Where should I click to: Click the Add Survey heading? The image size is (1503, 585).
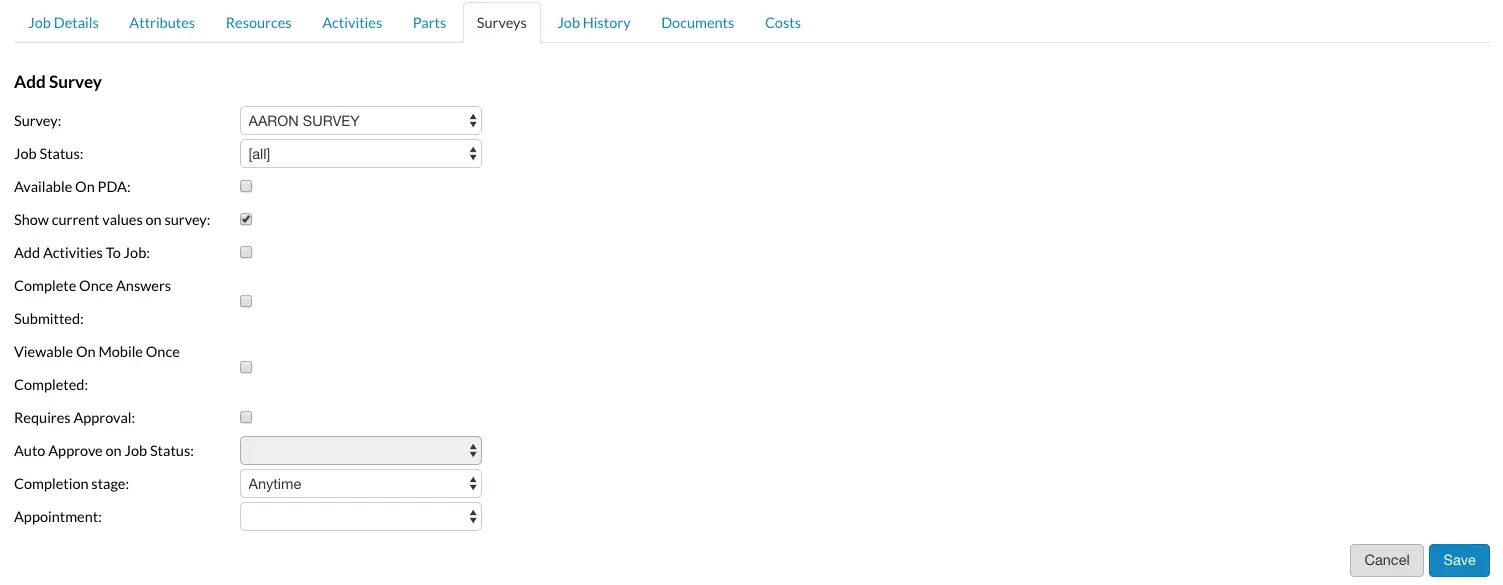[x=58, y=82]
